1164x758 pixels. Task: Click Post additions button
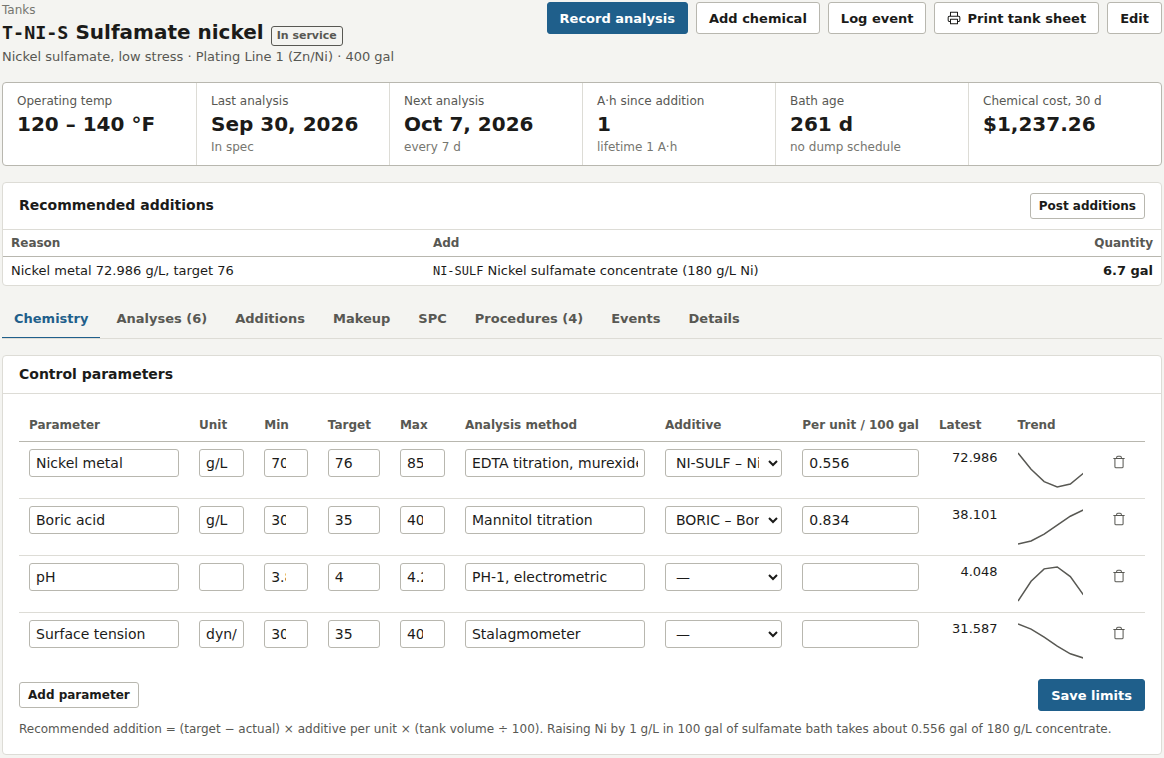[1088, 206]
